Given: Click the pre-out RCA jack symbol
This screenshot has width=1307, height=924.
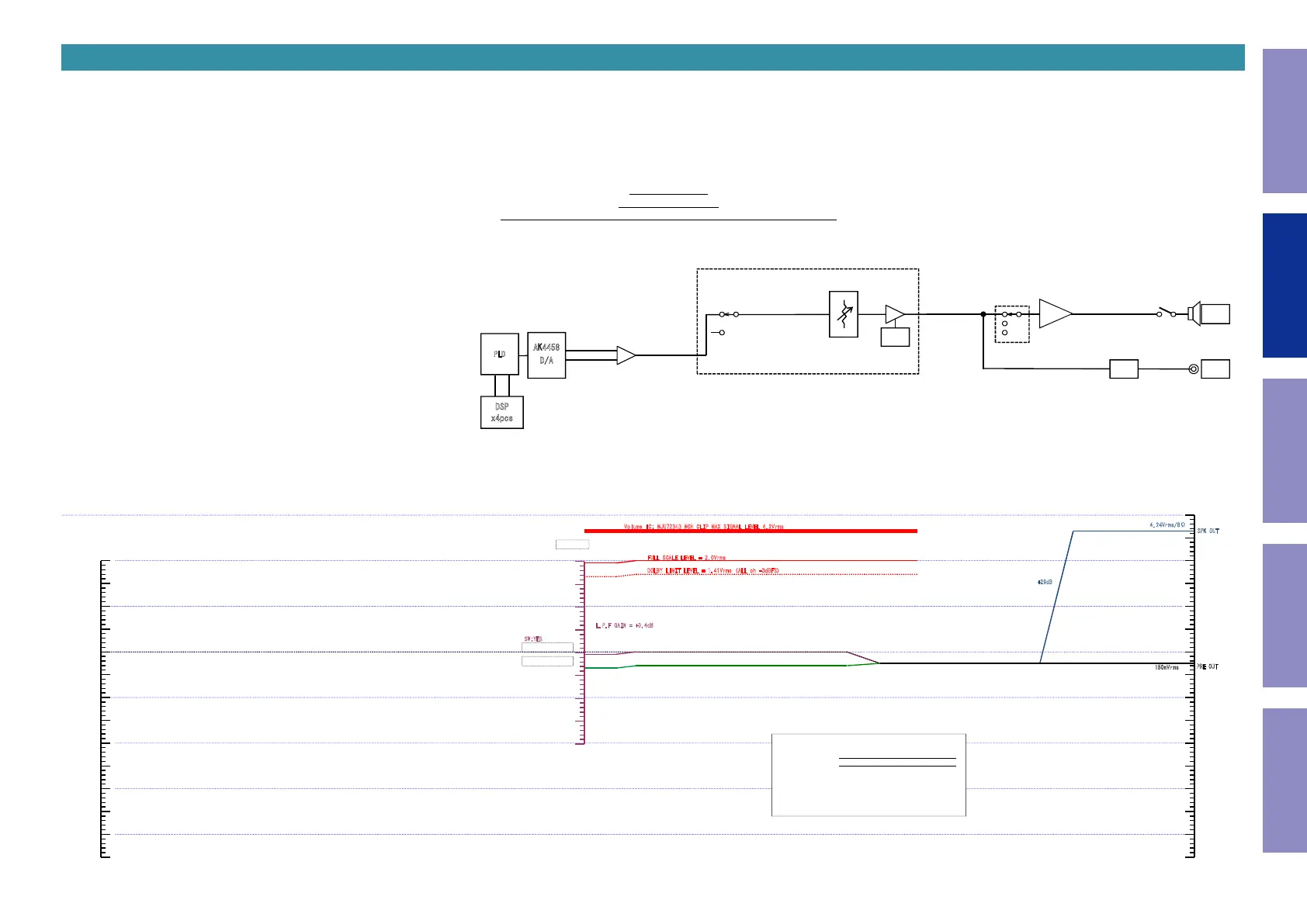Looking at the screenshot, I should [1193, 369].
